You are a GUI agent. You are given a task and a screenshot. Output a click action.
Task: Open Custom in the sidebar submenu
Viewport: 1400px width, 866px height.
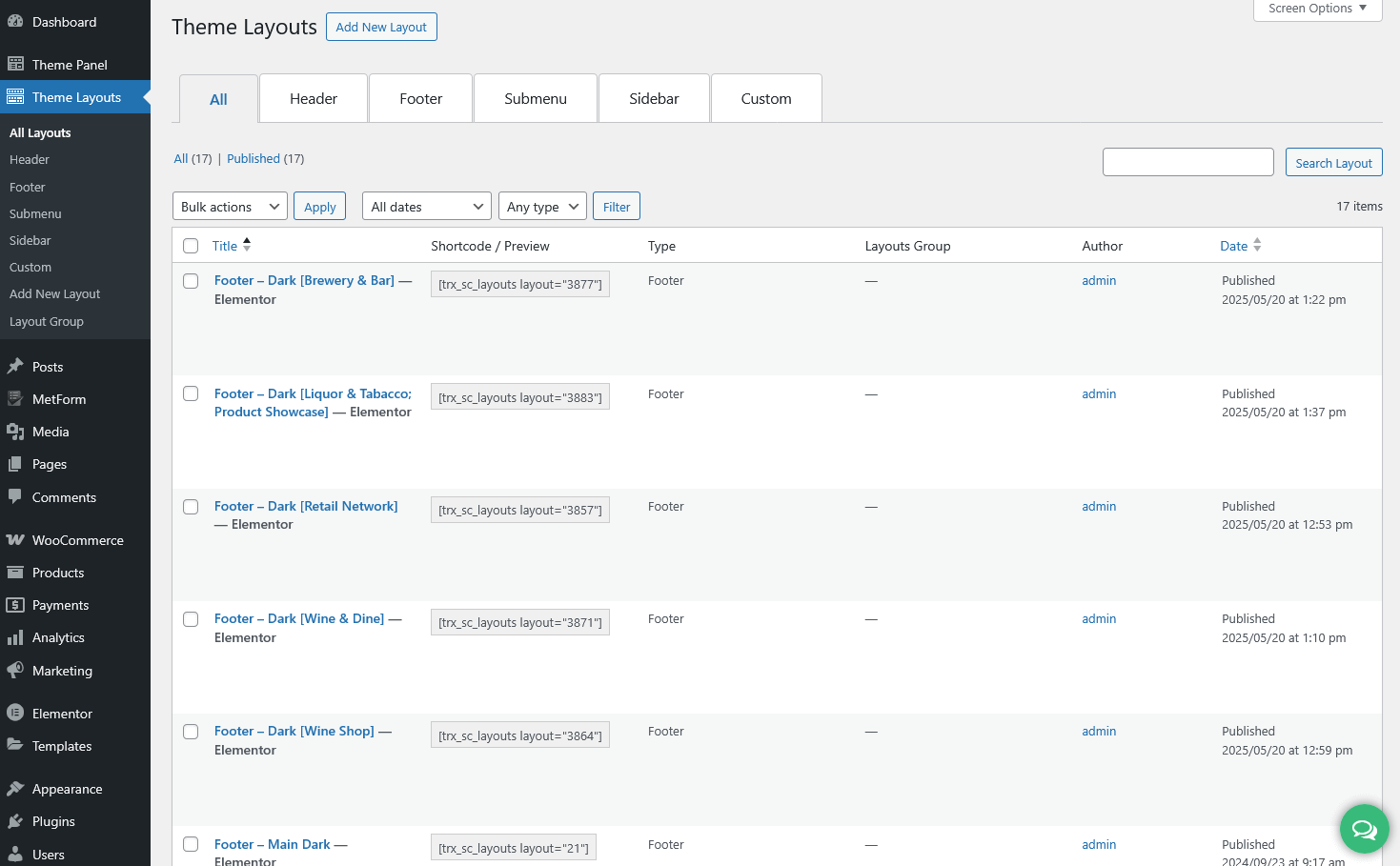30,267
